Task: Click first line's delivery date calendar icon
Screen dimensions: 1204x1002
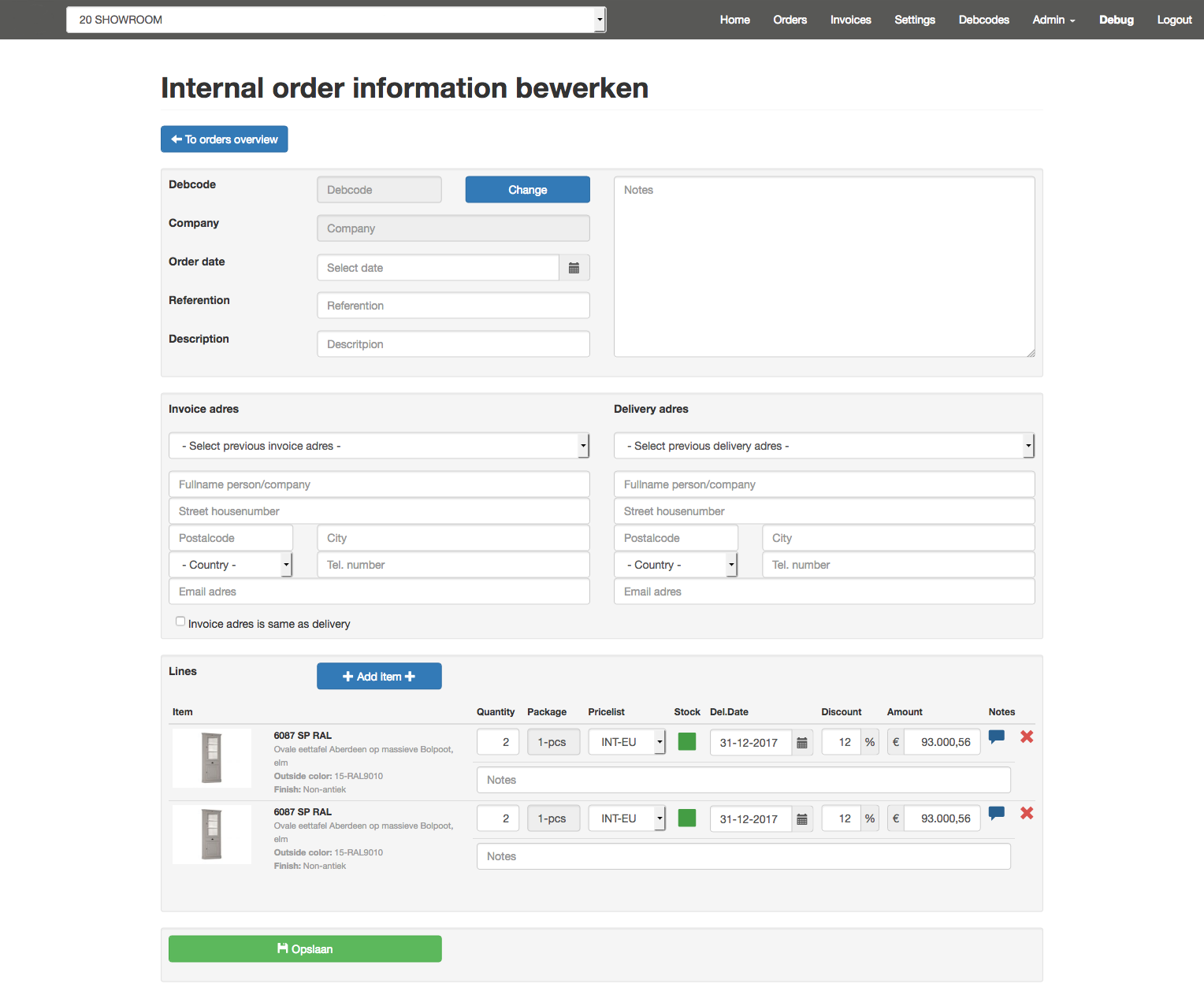Action: point(801,743)
